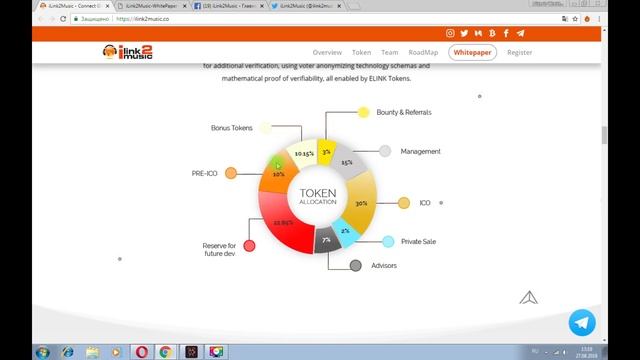Switch to Chrome on the taskbar
Image resolution: width=640 pixels, height=360 pixels.
point(165,352)
